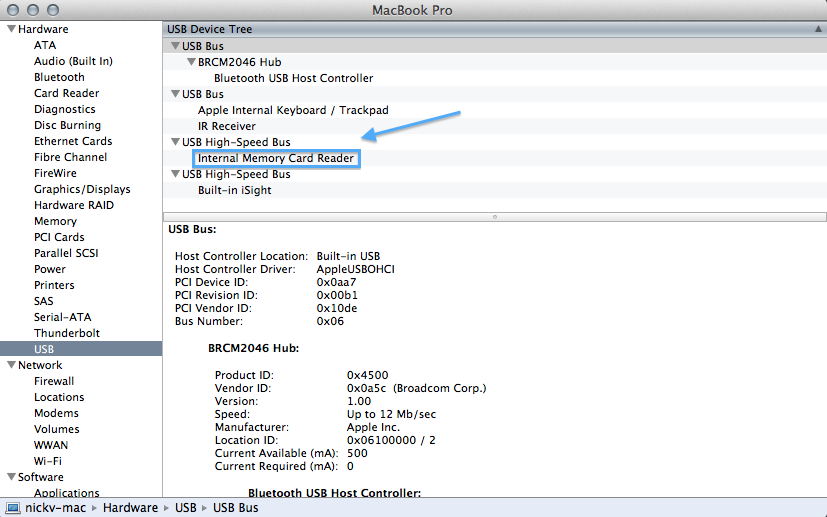Image resolution: width=827 pixels, height=517 pixels.
Task: Select Locations under Network
Action: tap(59, 397)
